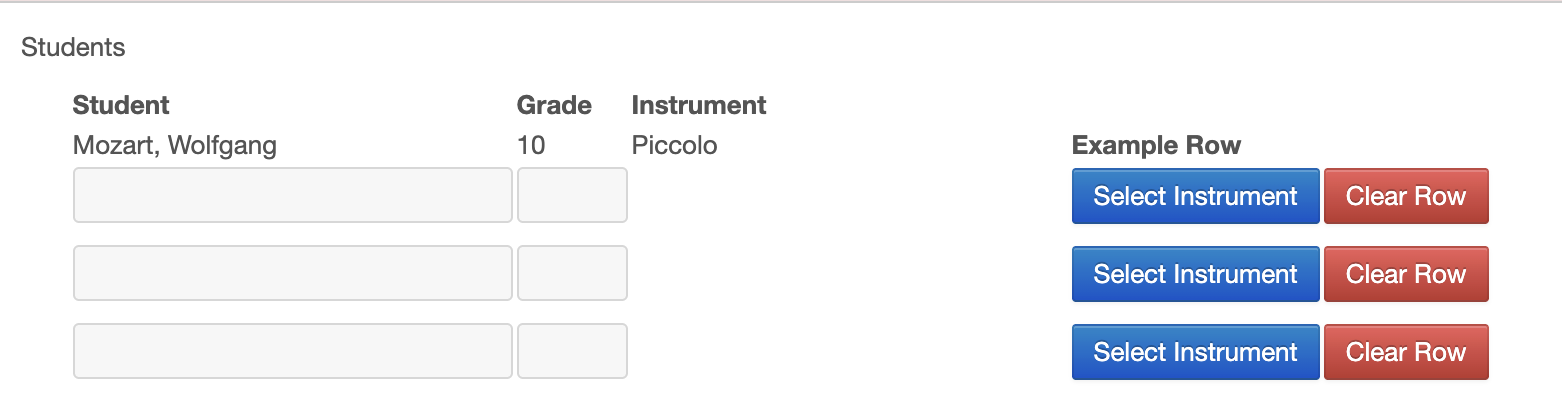This screenshot has width=1562, height=408.
Task: Click the Mozart, Wolfgang example name
Action: point(175,146)
